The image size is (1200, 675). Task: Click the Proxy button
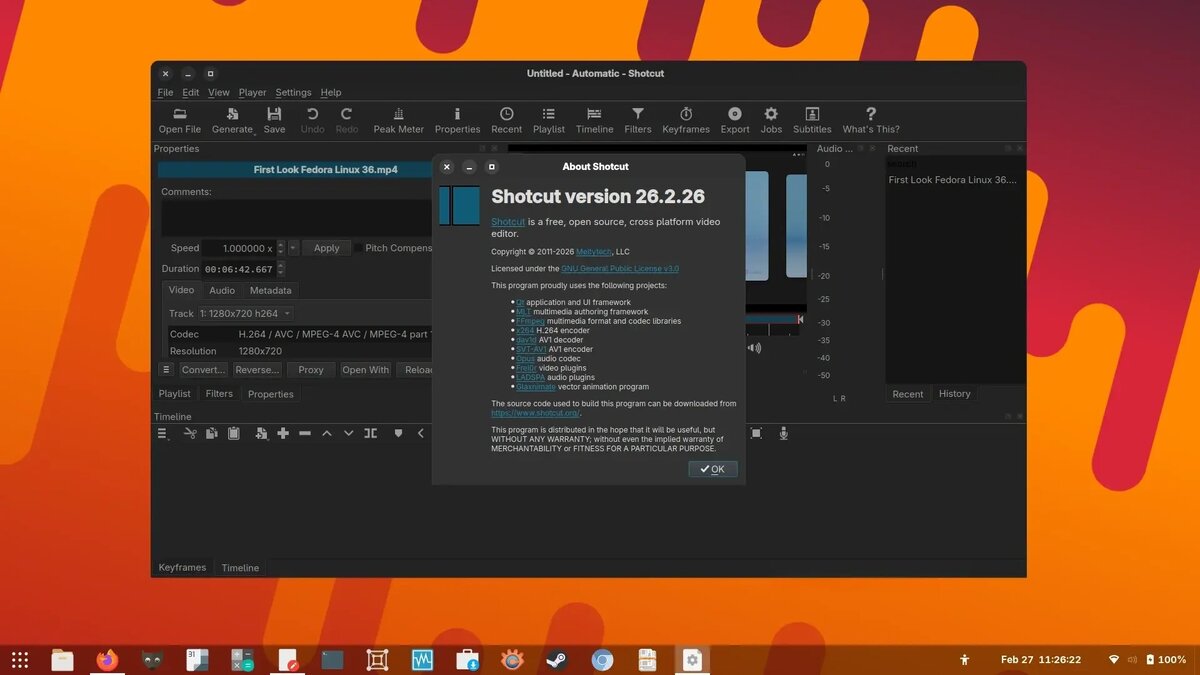[311, 369]
